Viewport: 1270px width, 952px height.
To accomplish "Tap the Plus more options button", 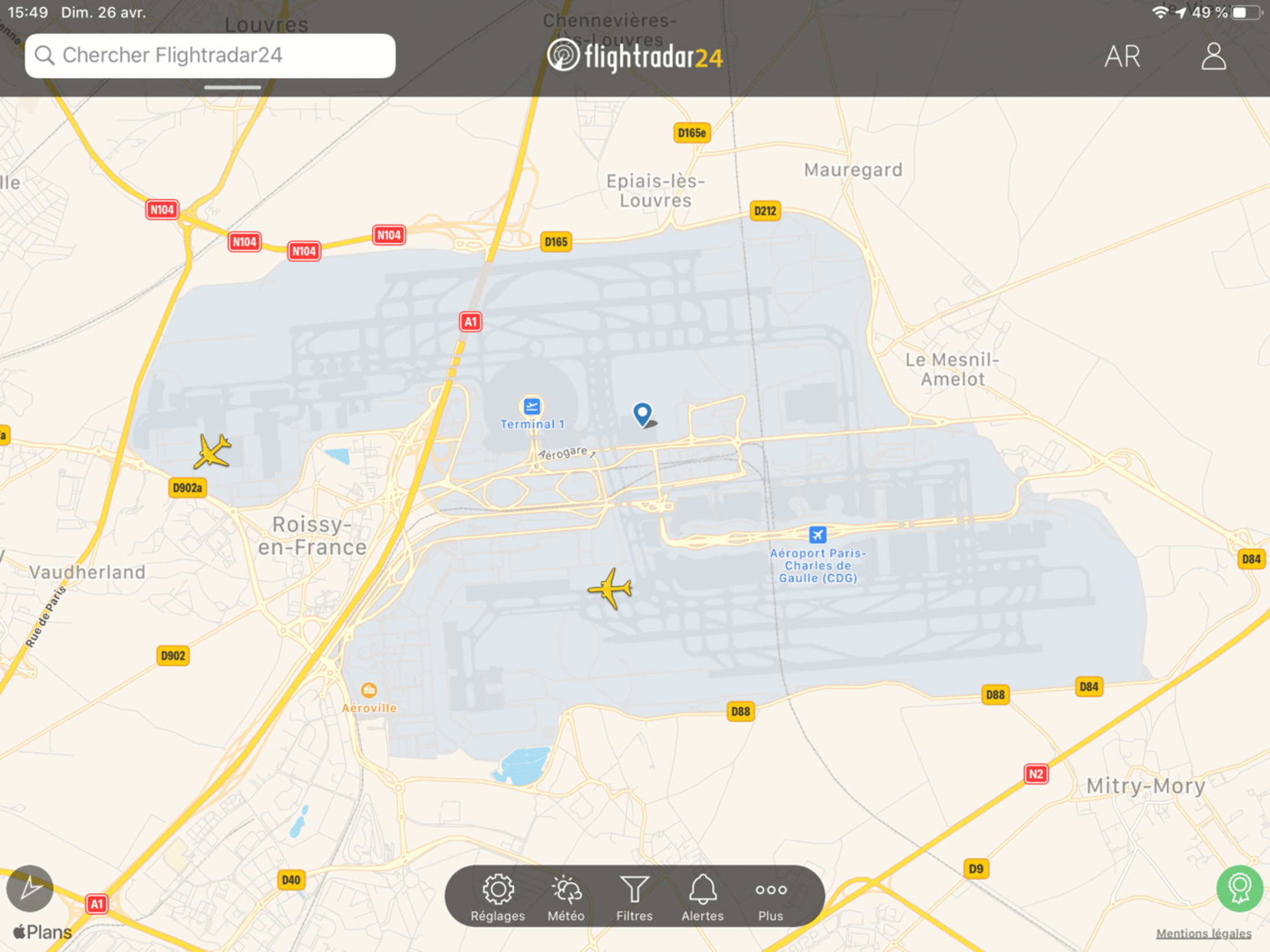I will tap(771, 897).
